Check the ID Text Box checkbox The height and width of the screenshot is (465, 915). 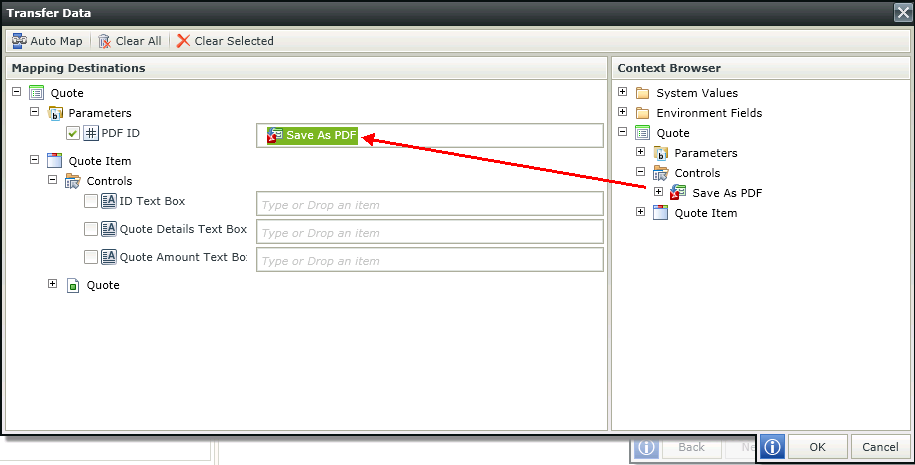click(90, 201)
